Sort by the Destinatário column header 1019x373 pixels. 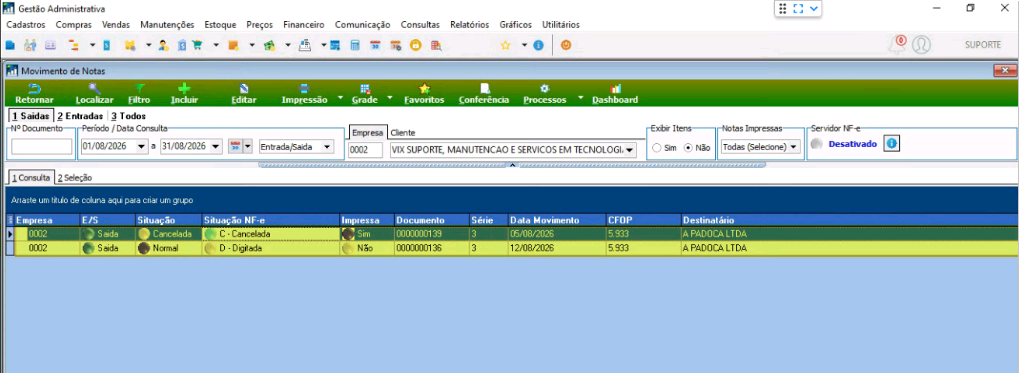click(x=849, y=220)
